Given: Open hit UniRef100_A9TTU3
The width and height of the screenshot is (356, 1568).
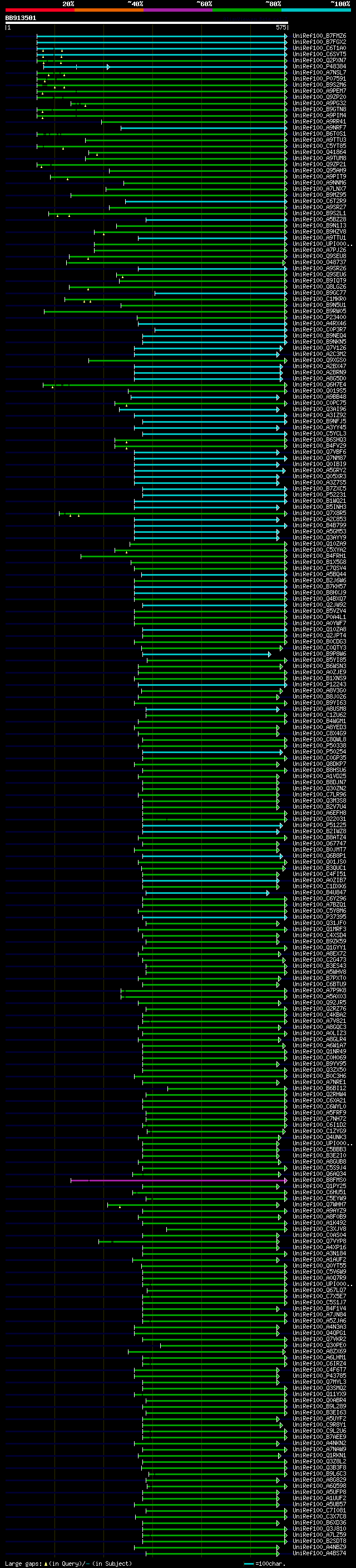Looking at the screenshot, I should coord(319,140).
